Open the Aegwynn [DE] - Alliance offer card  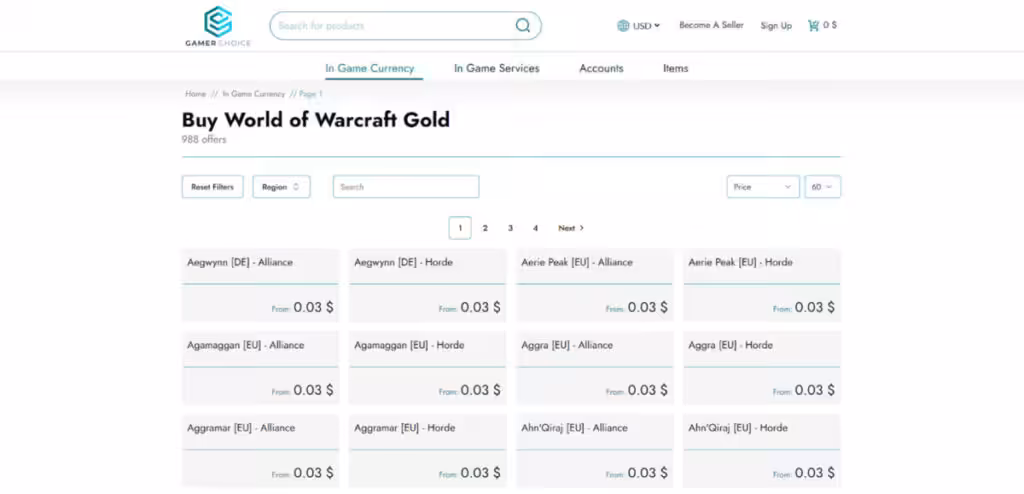point(260,284)
